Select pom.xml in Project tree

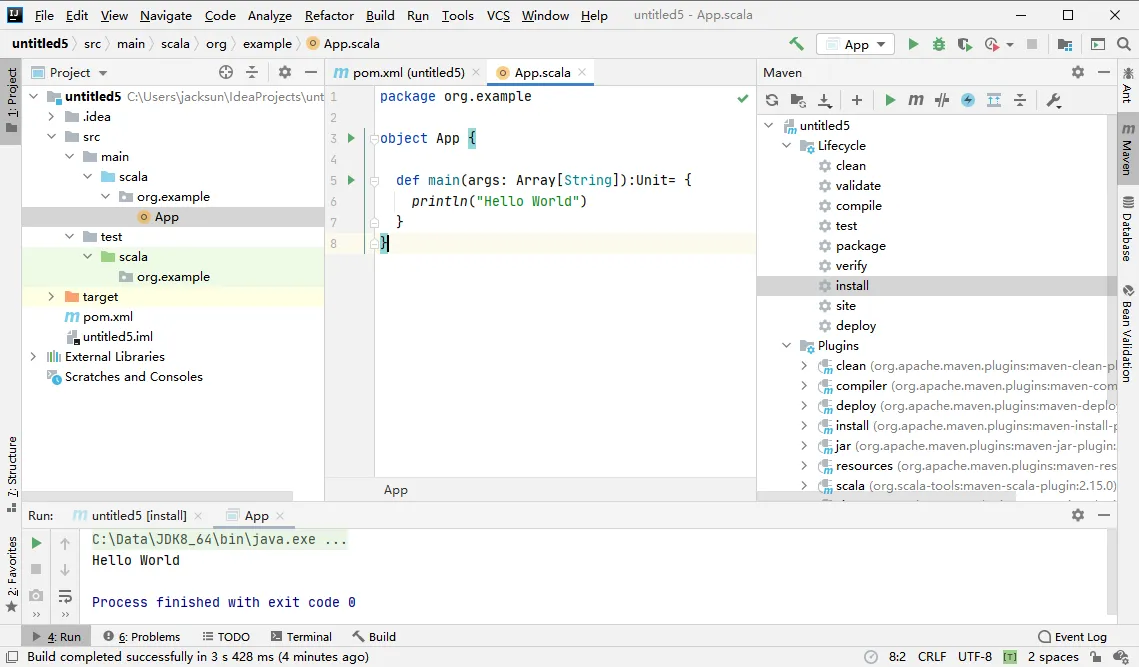(x=108, y=317)
